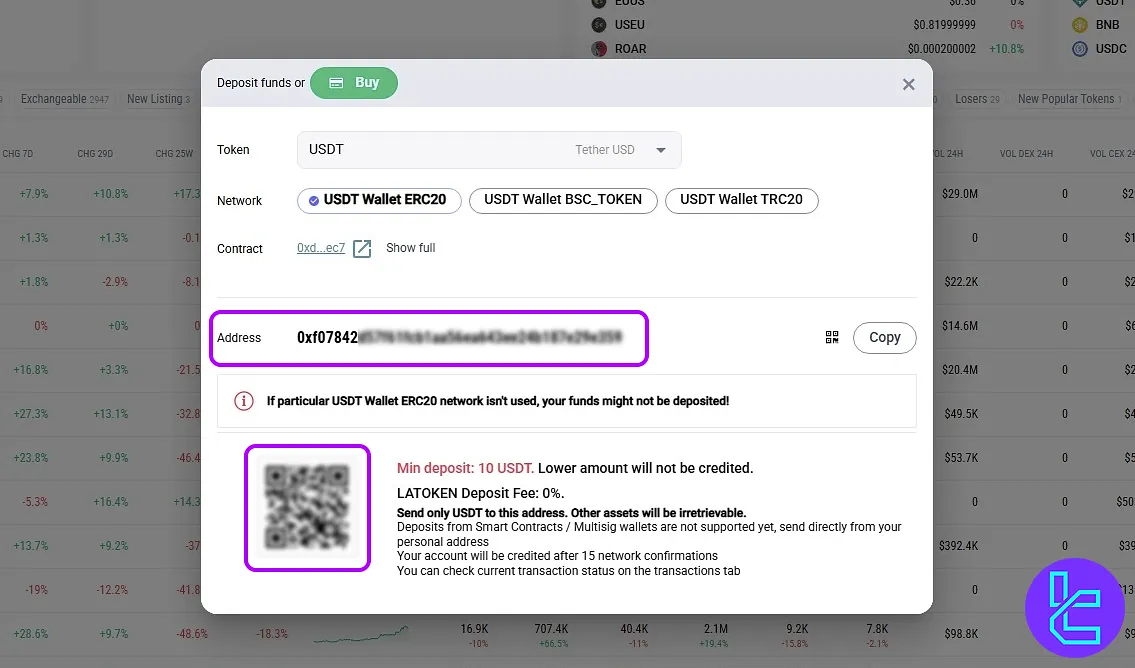This screenshot has width=1135, height=668.
Task: Sort by CHG 29D column header
Action: (95, 153)
